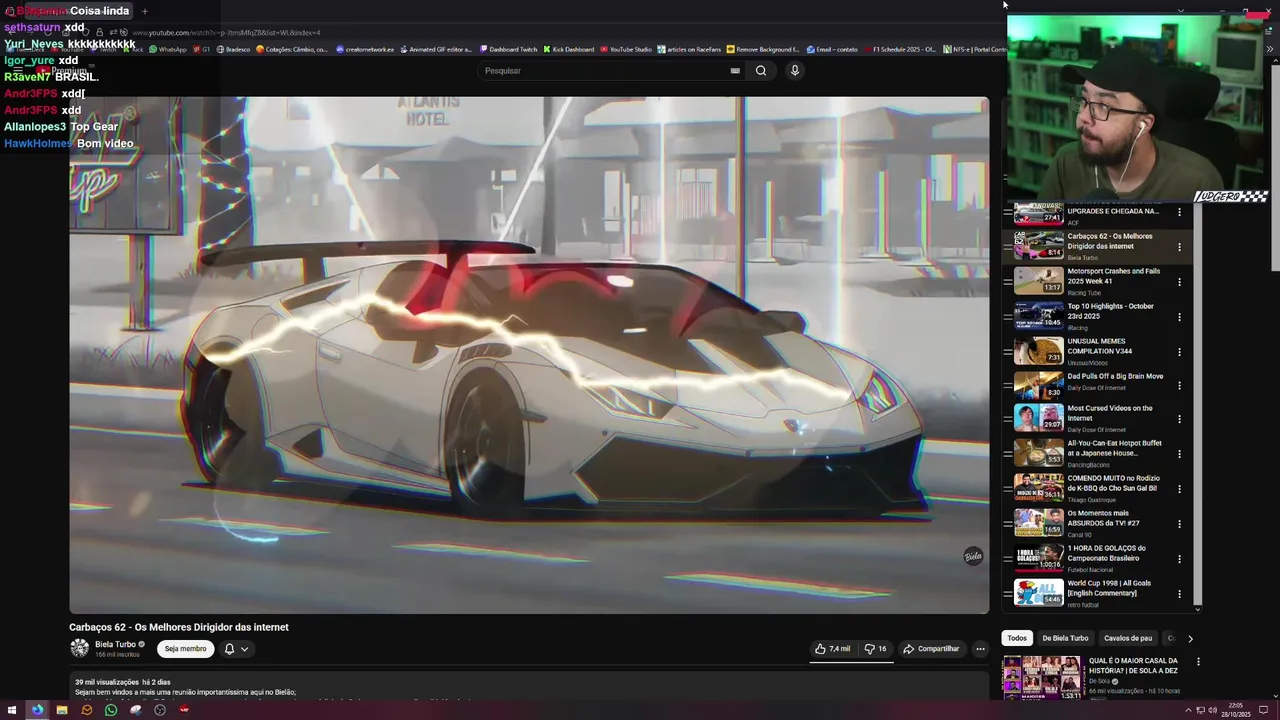Open the Biela Turbo channel name link
Image resolution: width=1280 pixels, height=720 pixels.
tap(115, 645)
